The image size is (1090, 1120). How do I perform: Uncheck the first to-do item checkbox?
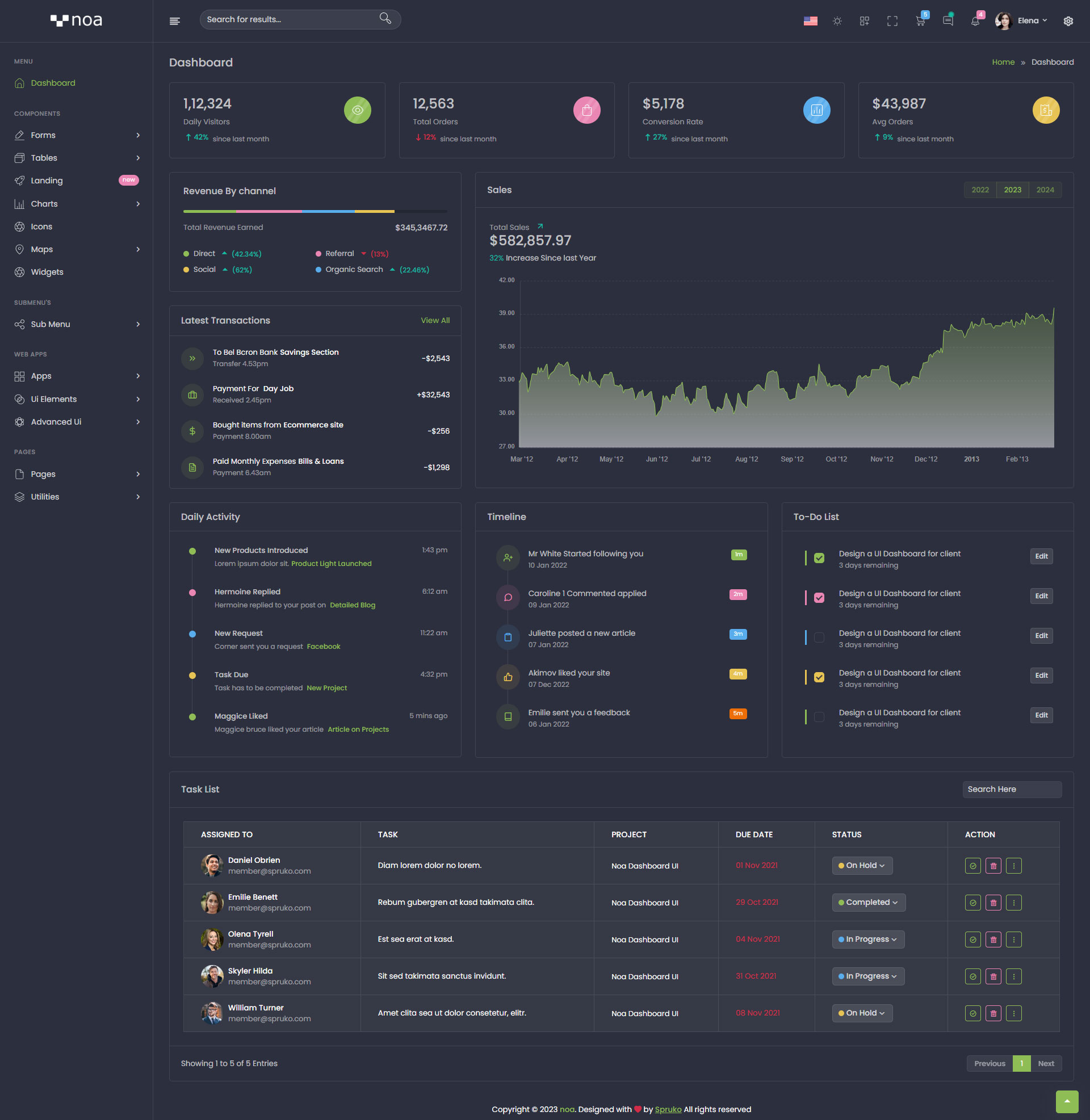(x=819, y=558)
